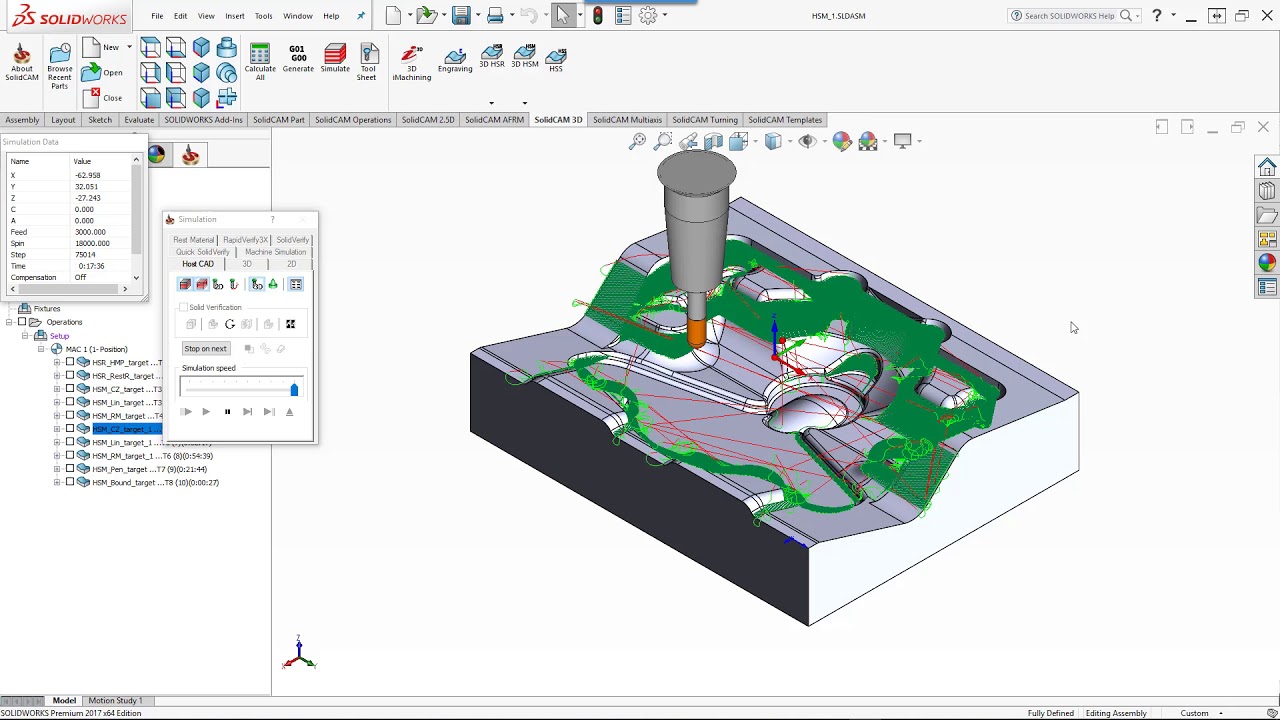The width and height of the screenshot is (1280, 720).
Task: Collapse the MAC 1 (1-Position) node
Action: (41, 349)
